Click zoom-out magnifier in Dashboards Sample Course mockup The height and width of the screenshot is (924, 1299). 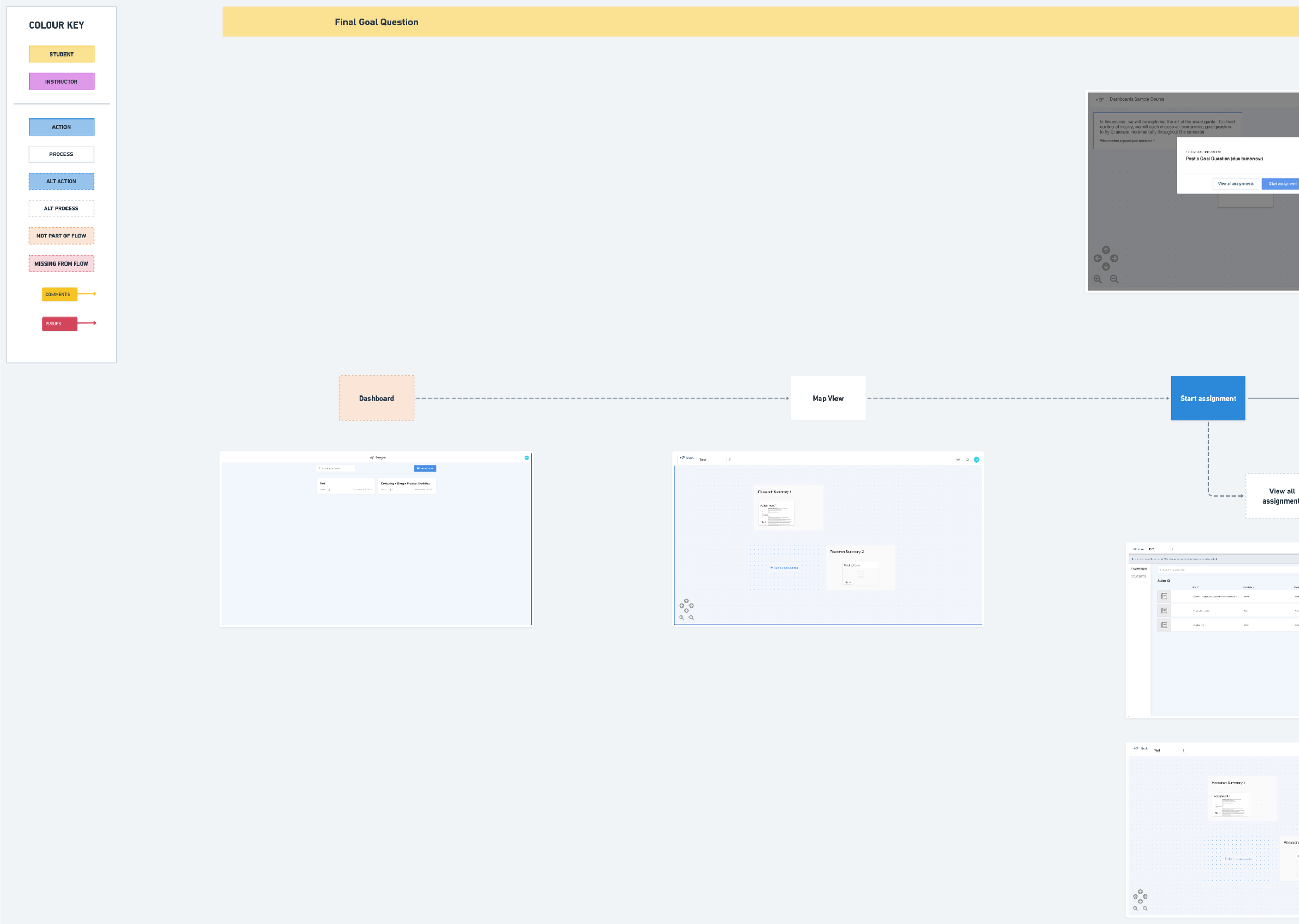click(x=1114, y=279)
